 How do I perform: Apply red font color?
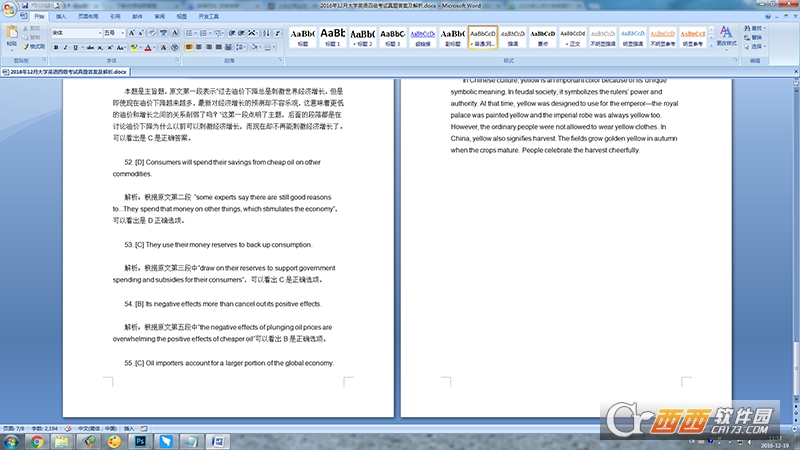147,47
